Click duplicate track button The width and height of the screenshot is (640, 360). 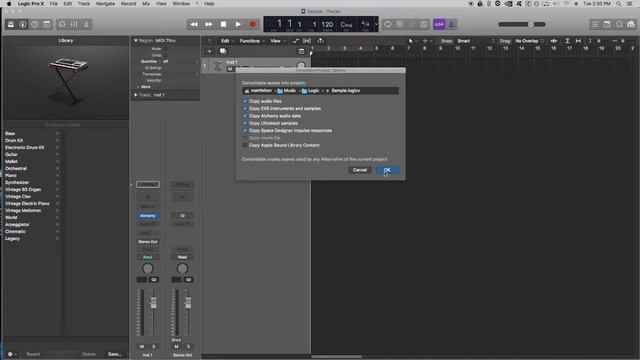(223, 51)
